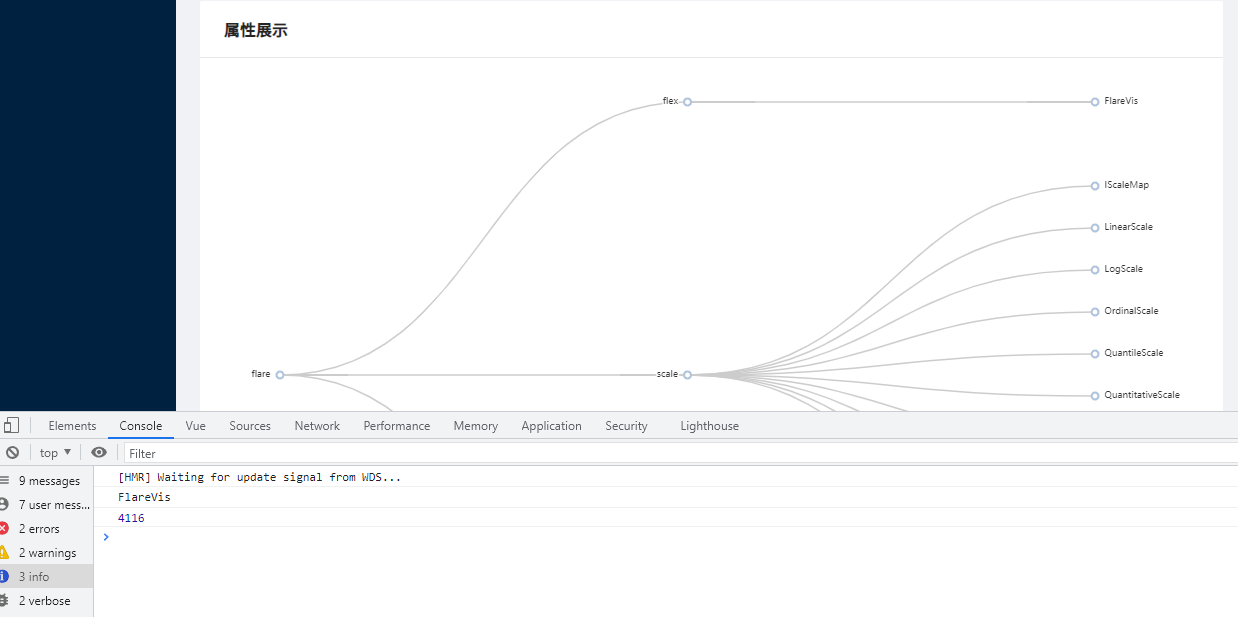Toggle the DevTools device toolbar icon

click(10, 425)
